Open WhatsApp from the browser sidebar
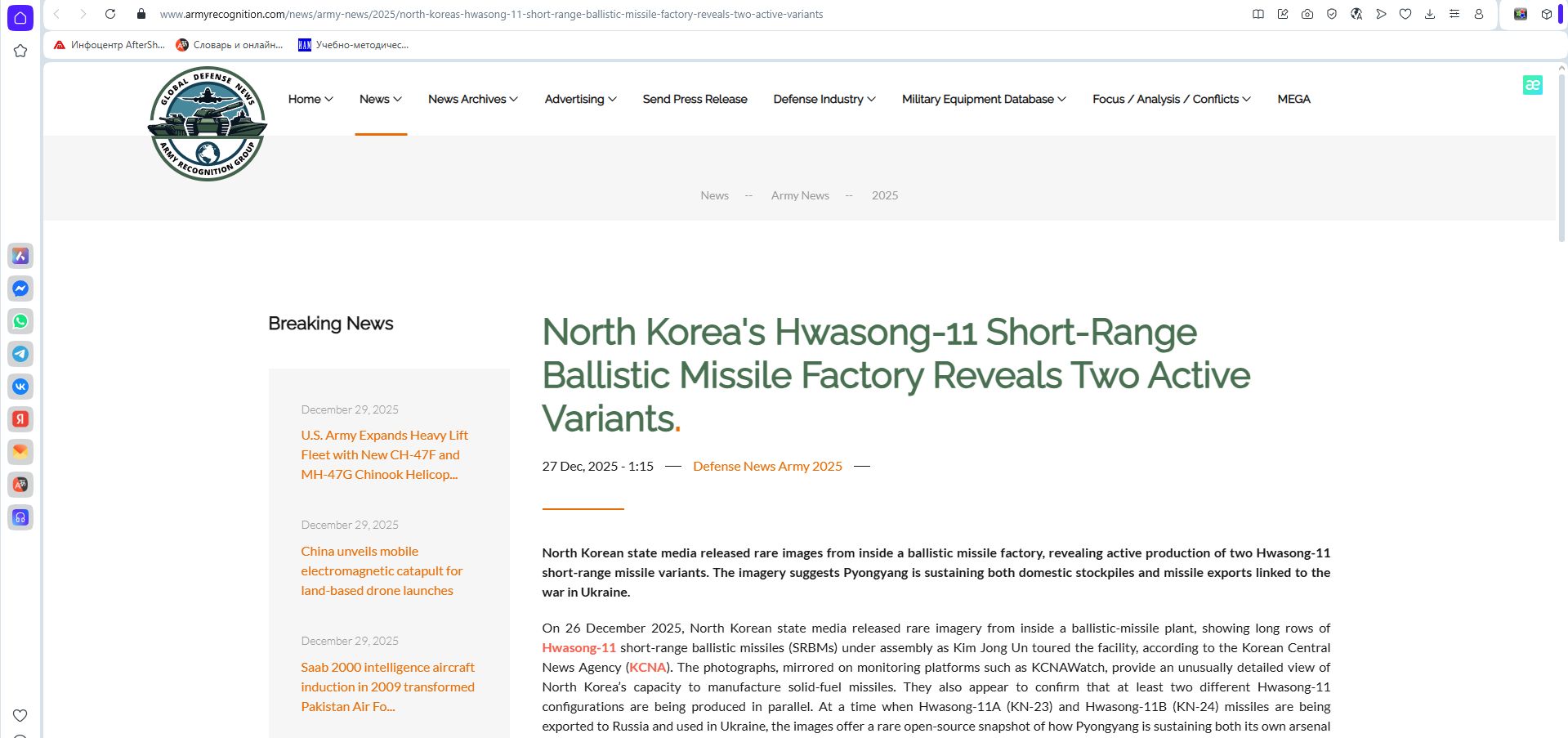 pos(20,321)
